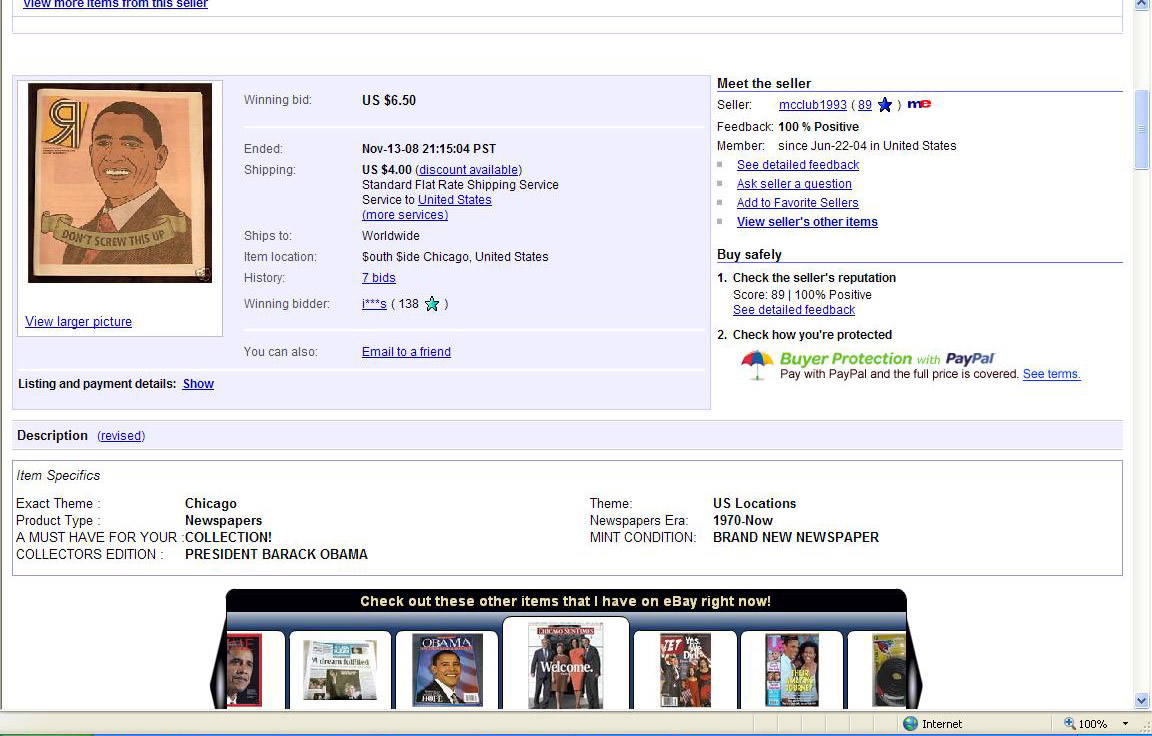Viewport: 1152px width, 736px height.
Task: Click the blue feedback star beside seller mcclub1993
Action: [x=885, y=105]
